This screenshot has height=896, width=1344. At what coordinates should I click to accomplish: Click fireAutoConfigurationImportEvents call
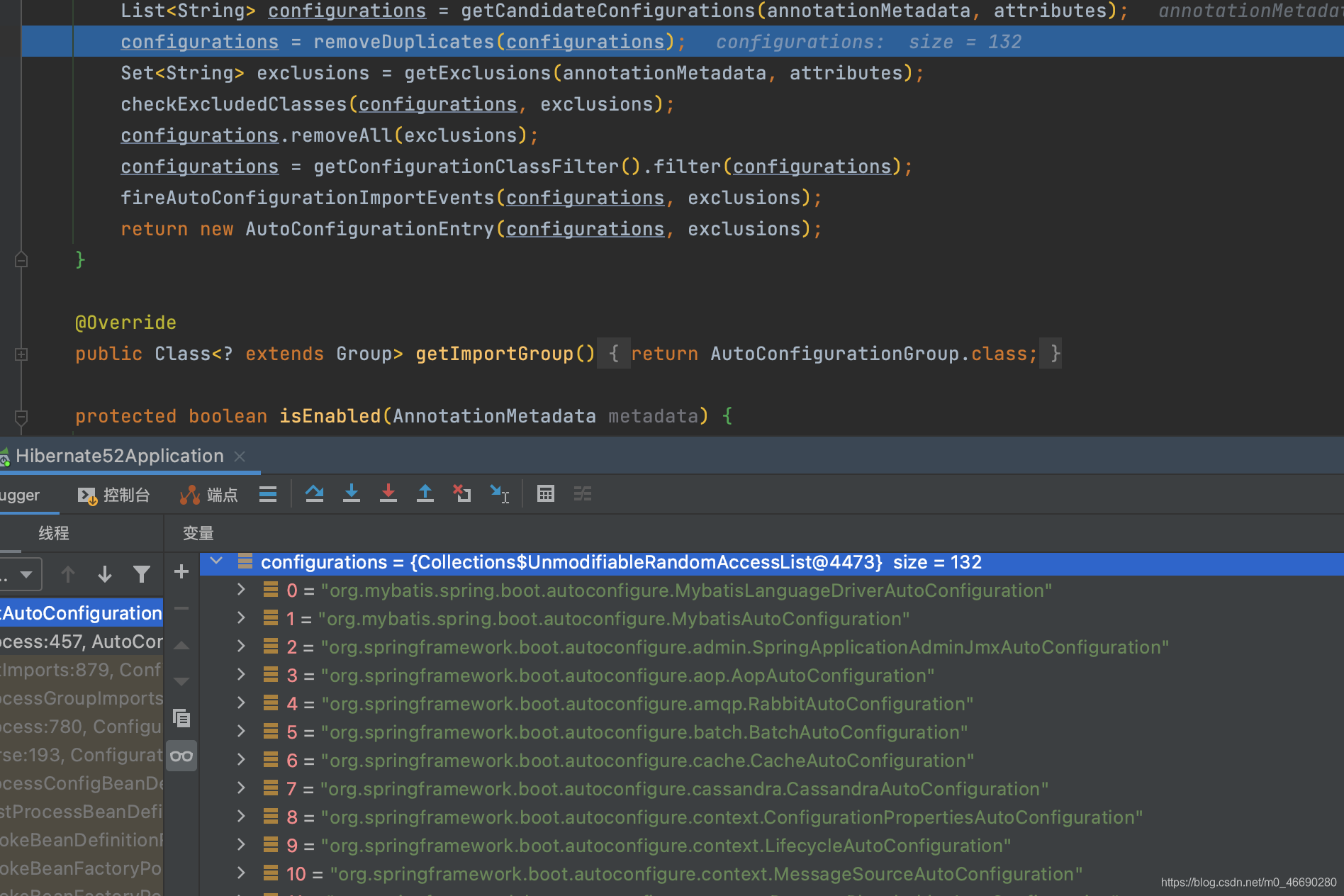pos(308,198)
